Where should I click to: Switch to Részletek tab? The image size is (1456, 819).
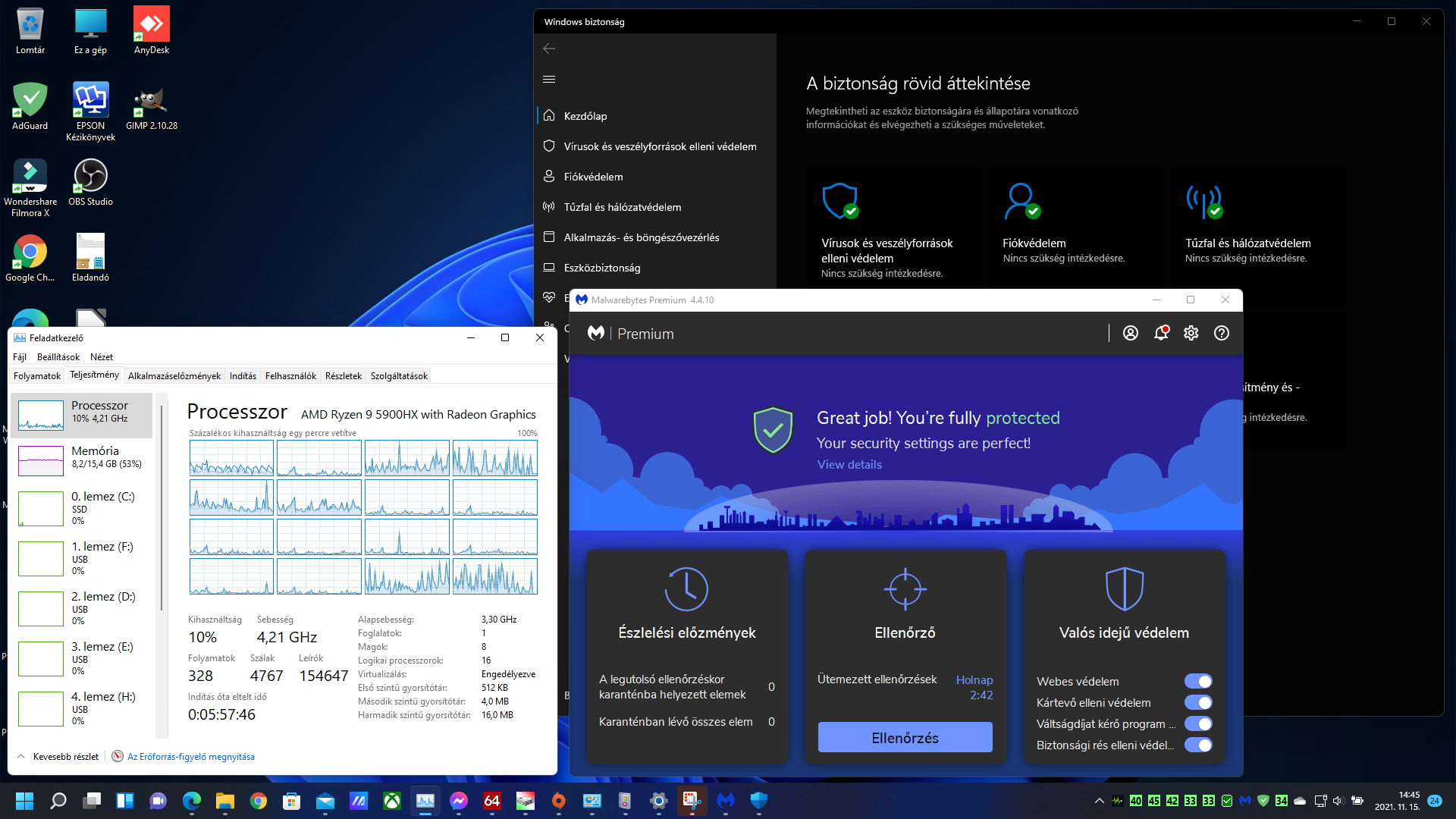(344, 376)
